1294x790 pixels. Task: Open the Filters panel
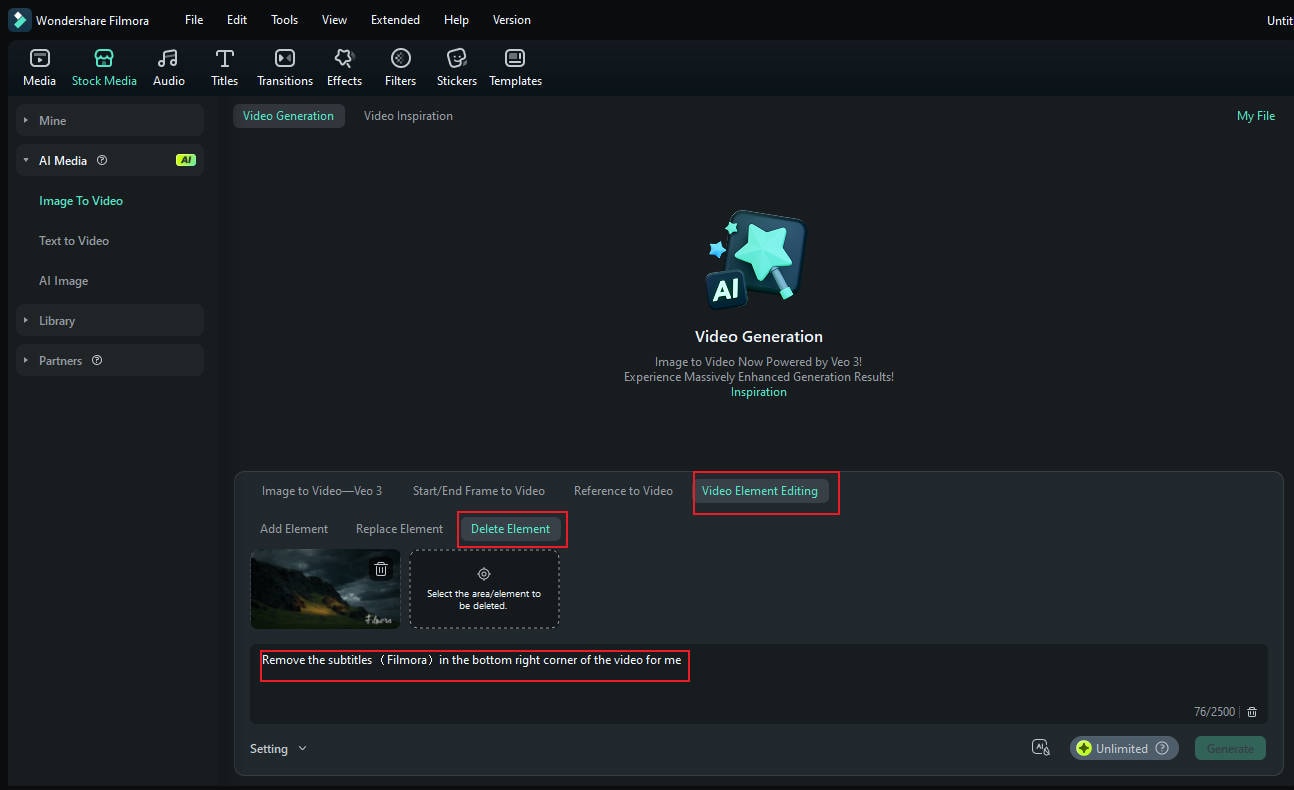pos(400,67)
